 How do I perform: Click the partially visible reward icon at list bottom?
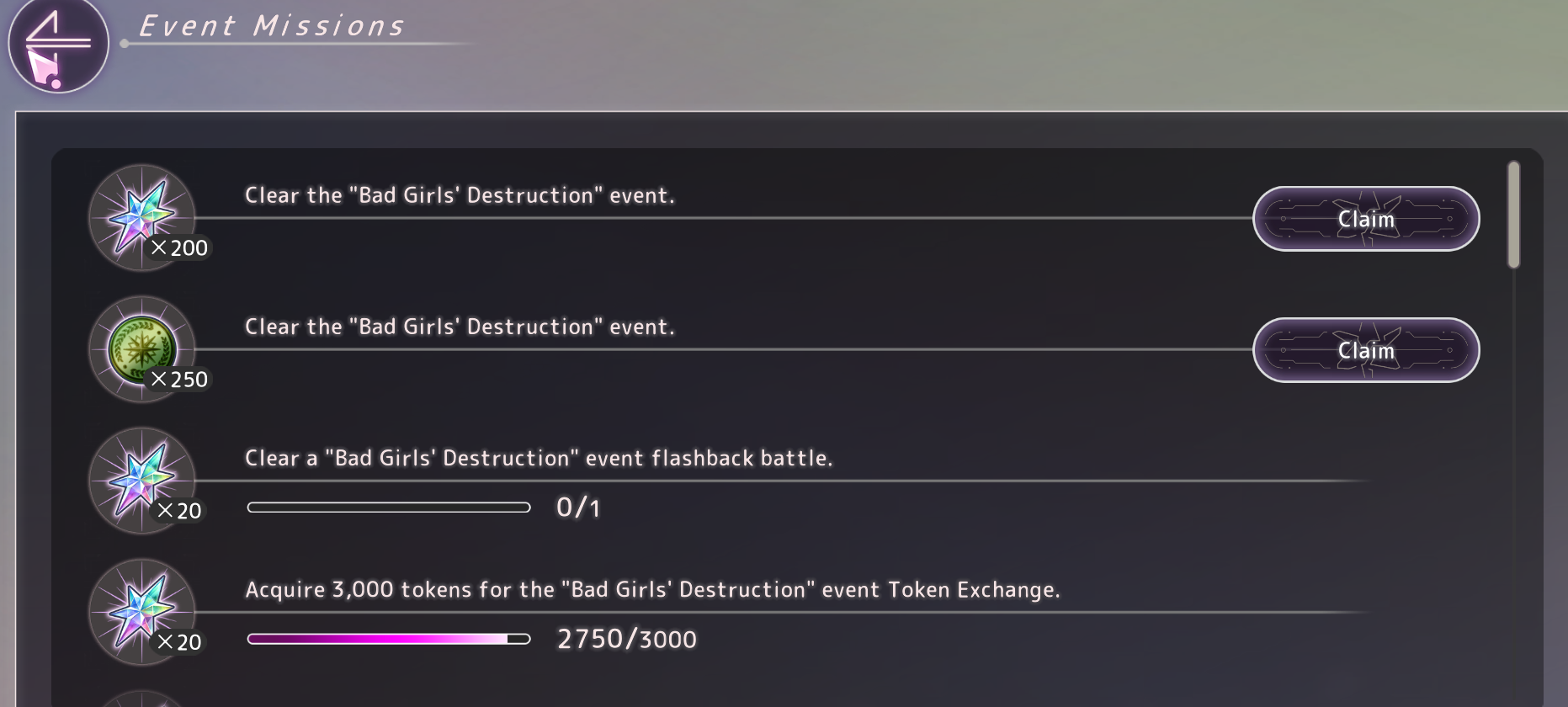141,699
